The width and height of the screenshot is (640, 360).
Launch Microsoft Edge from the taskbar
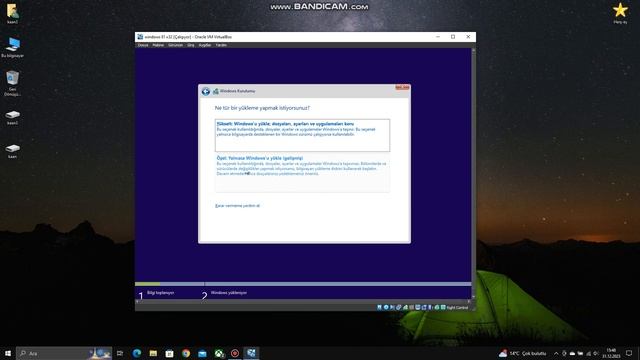tap(137, 353)
